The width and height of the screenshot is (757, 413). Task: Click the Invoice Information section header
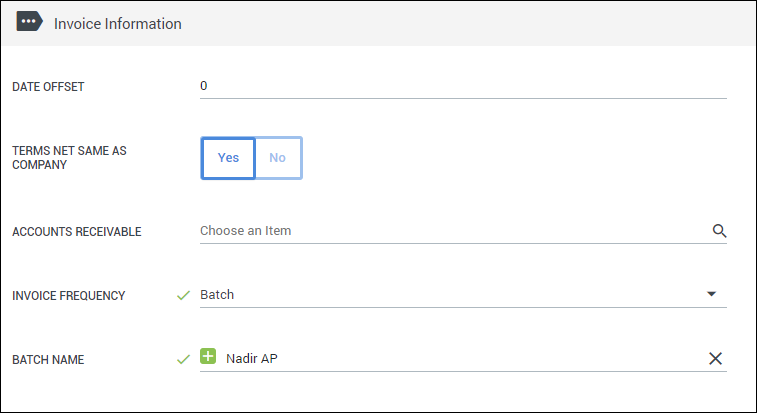click(378, 24)
